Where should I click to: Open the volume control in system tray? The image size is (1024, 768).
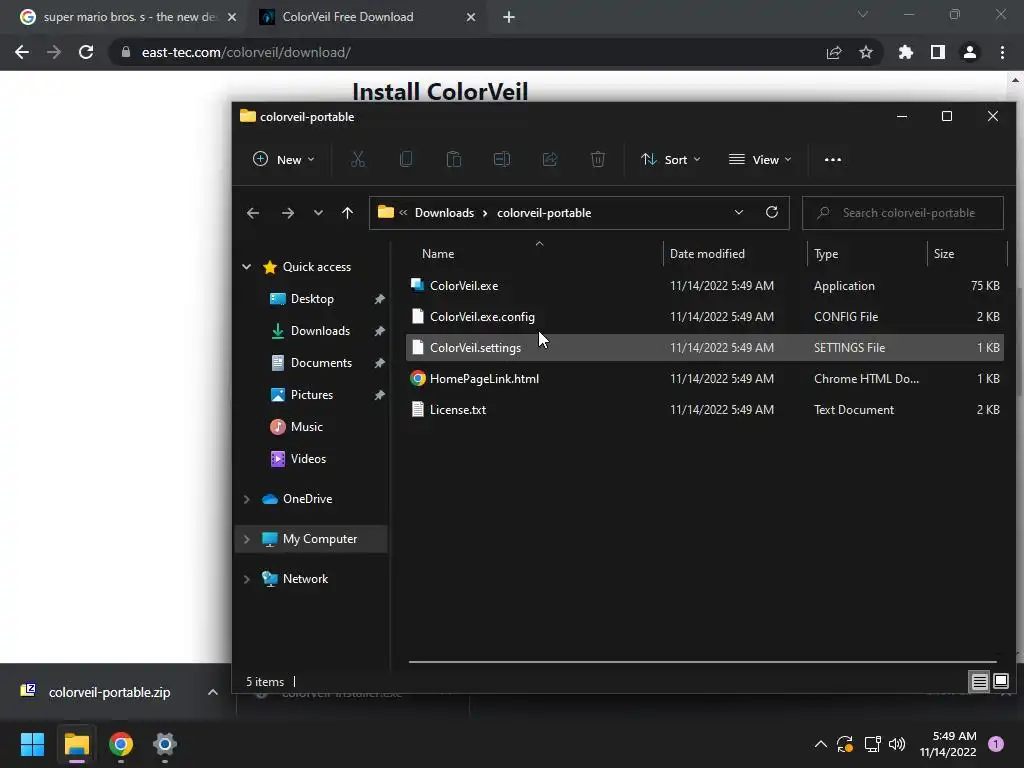[897, 744]
